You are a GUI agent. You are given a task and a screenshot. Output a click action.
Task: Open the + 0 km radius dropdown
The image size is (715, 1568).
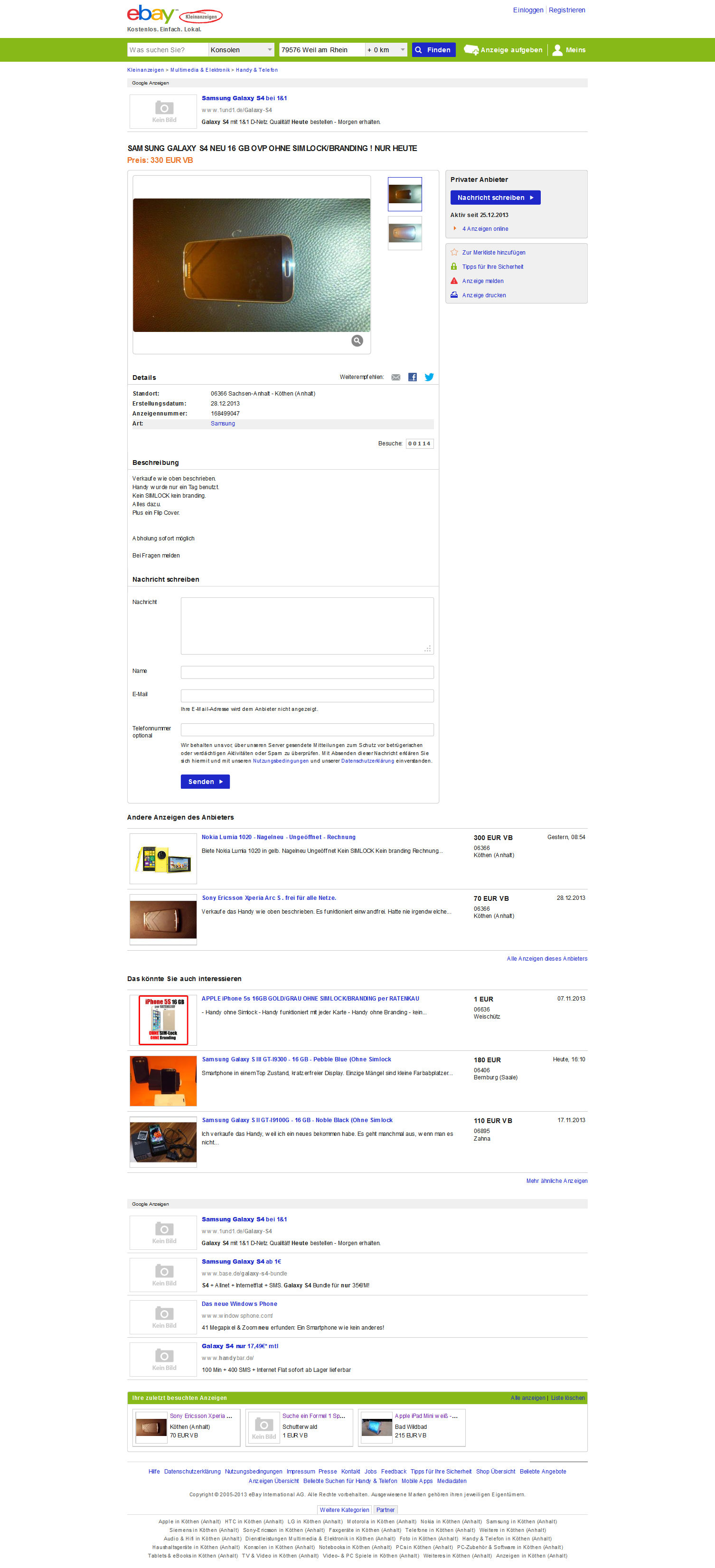[x=386, y=50]
